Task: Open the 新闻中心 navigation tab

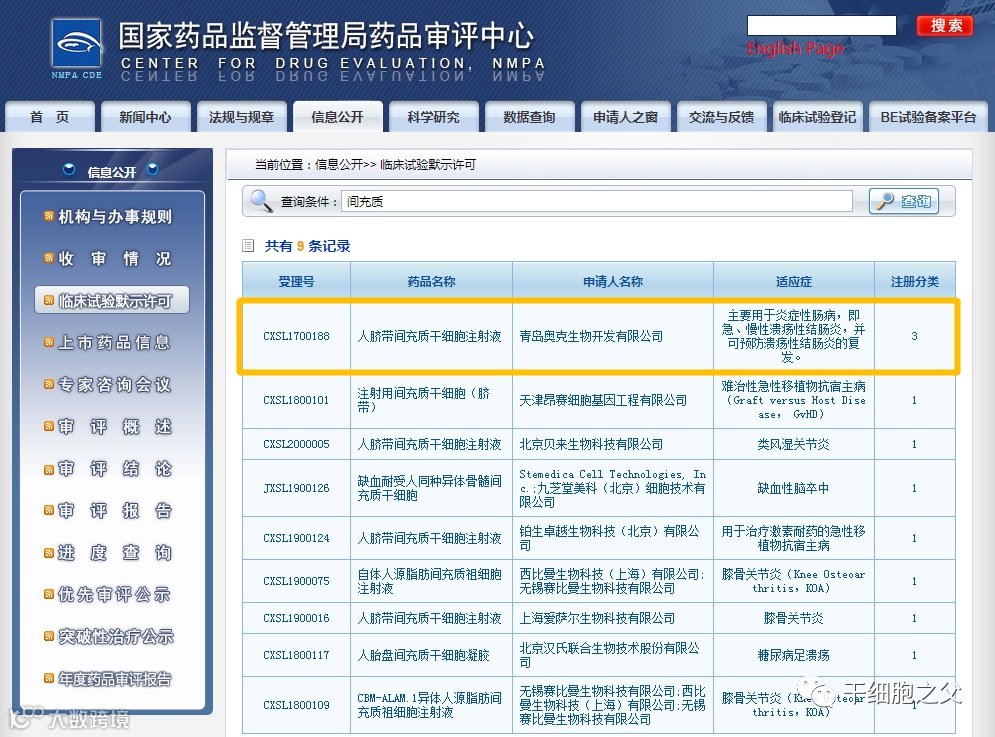Action: [x=145, y=117]
